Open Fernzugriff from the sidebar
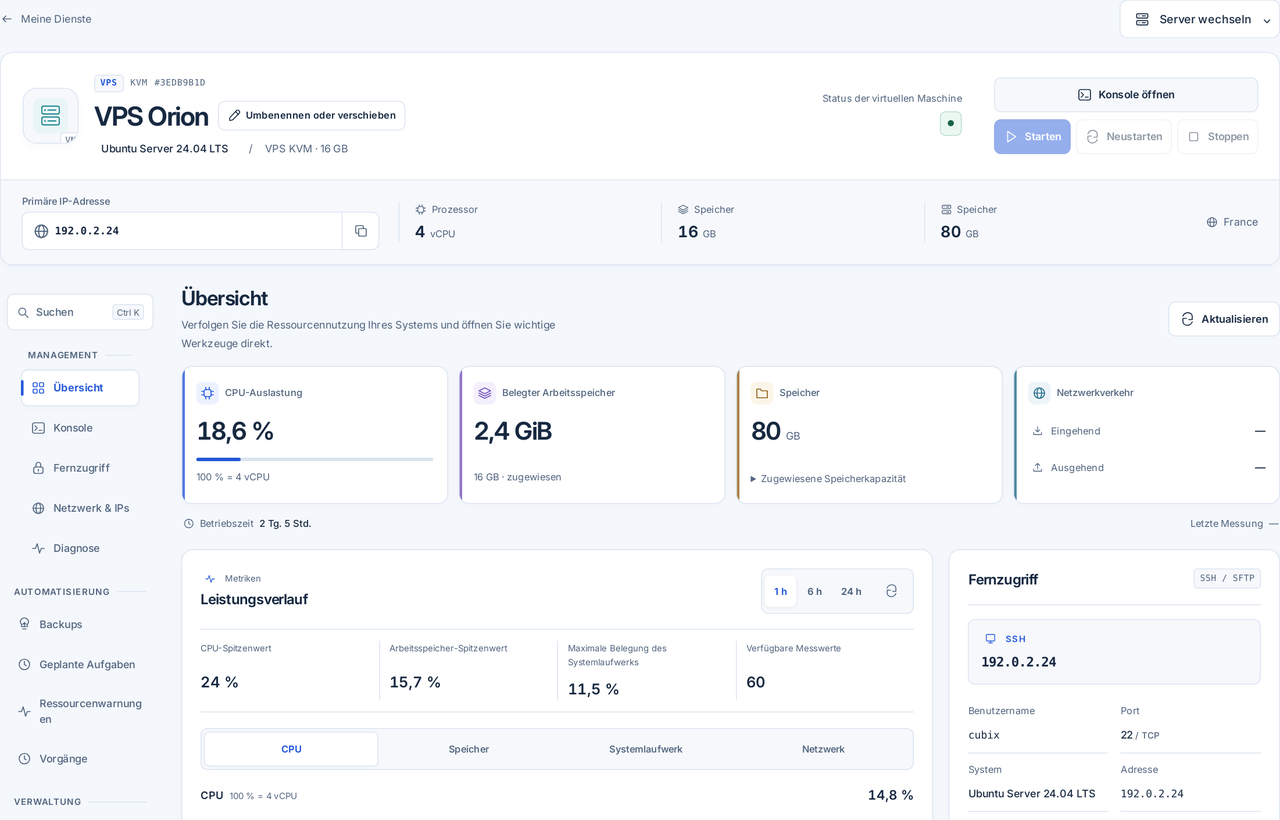1280x820 pixels. click(x=80, y=468)
